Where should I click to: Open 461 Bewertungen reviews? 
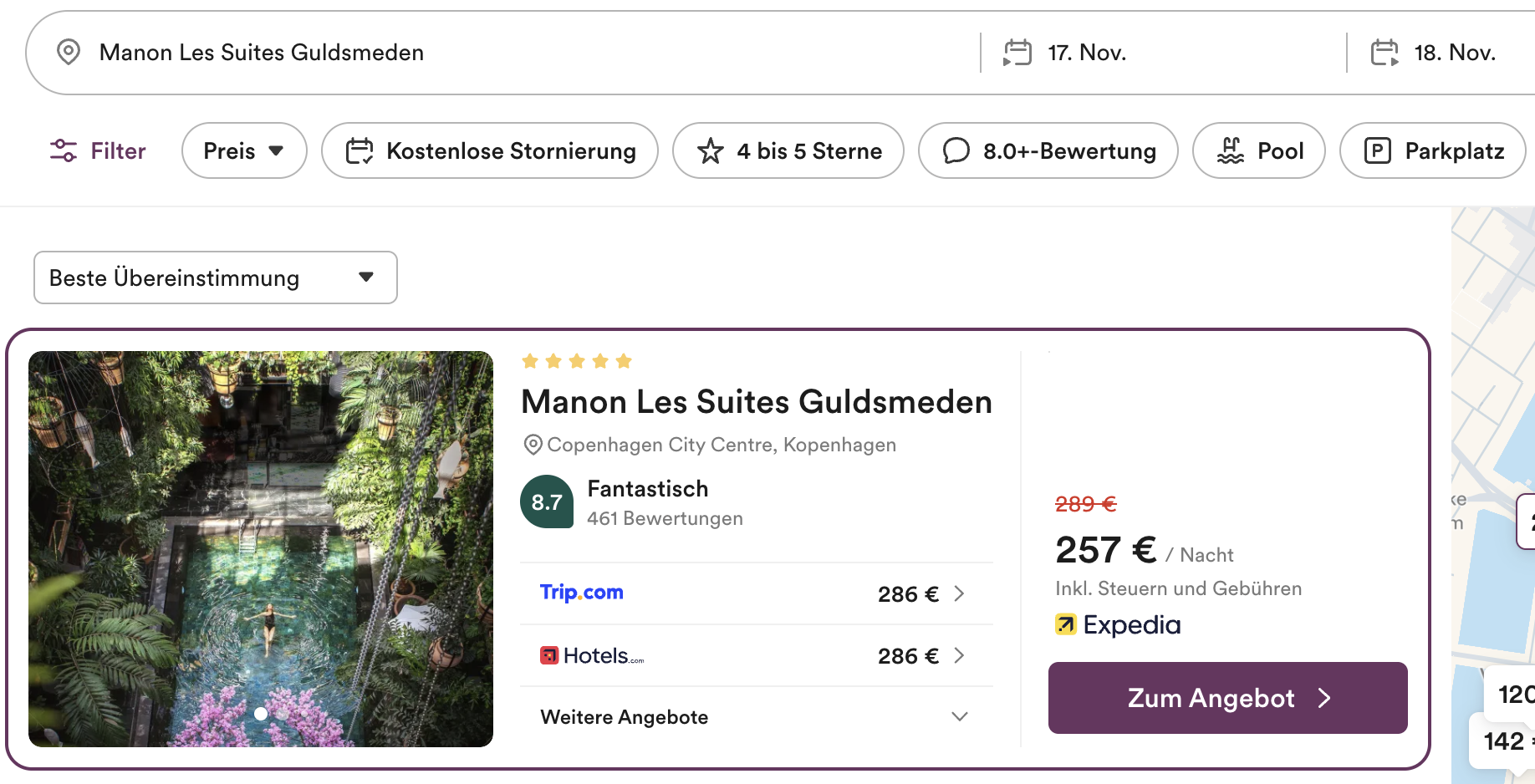pos(665,518)
